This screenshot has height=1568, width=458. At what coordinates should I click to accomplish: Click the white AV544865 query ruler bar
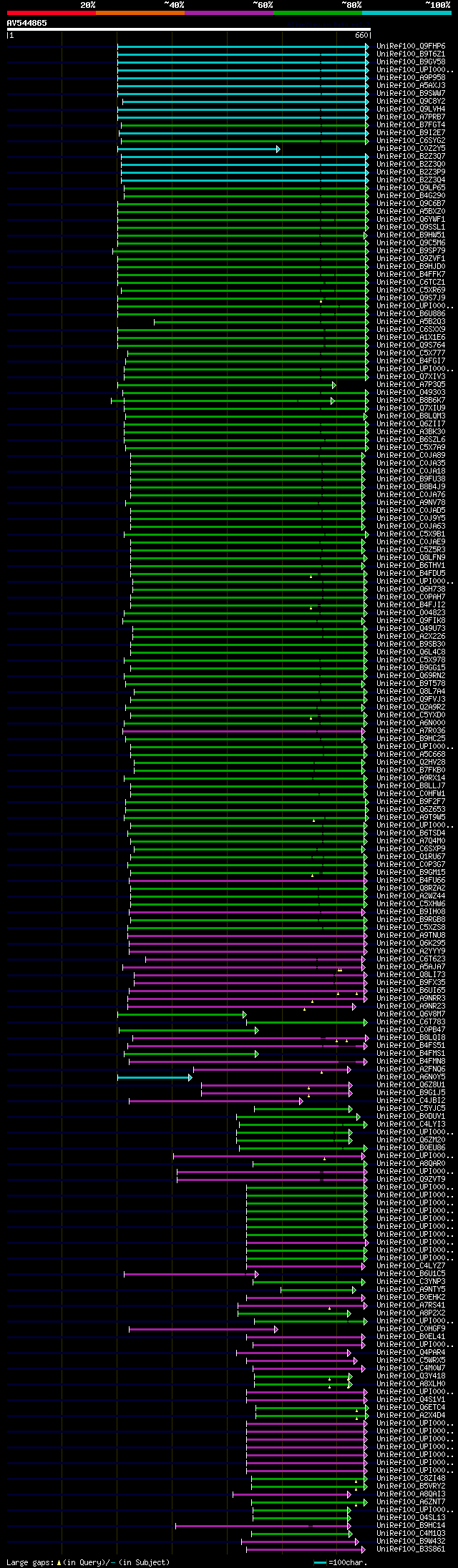pos(188,29)
